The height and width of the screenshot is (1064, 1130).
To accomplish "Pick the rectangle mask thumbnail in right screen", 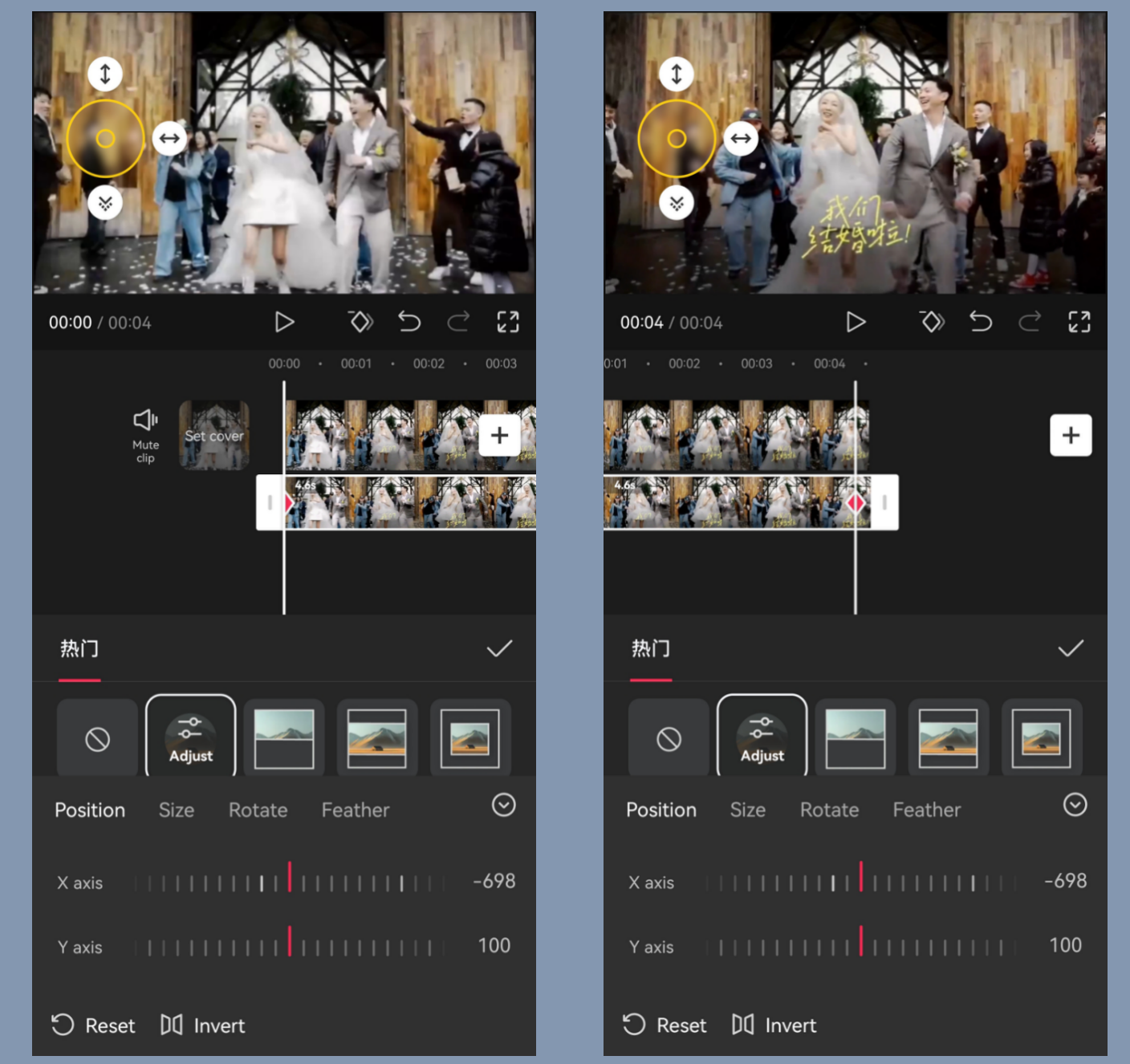I will tap(1042, 738).
